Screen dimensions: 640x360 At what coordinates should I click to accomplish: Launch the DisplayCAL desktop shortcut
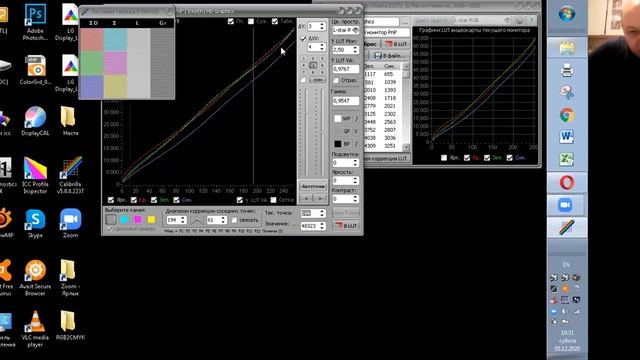(x=35, y=121)
